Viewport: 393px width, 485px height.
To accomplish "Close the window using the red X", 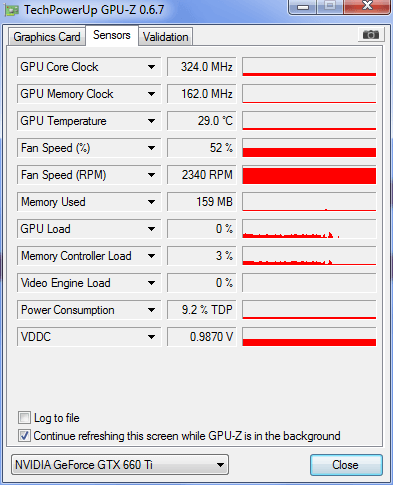I will [x=367, y=7].
